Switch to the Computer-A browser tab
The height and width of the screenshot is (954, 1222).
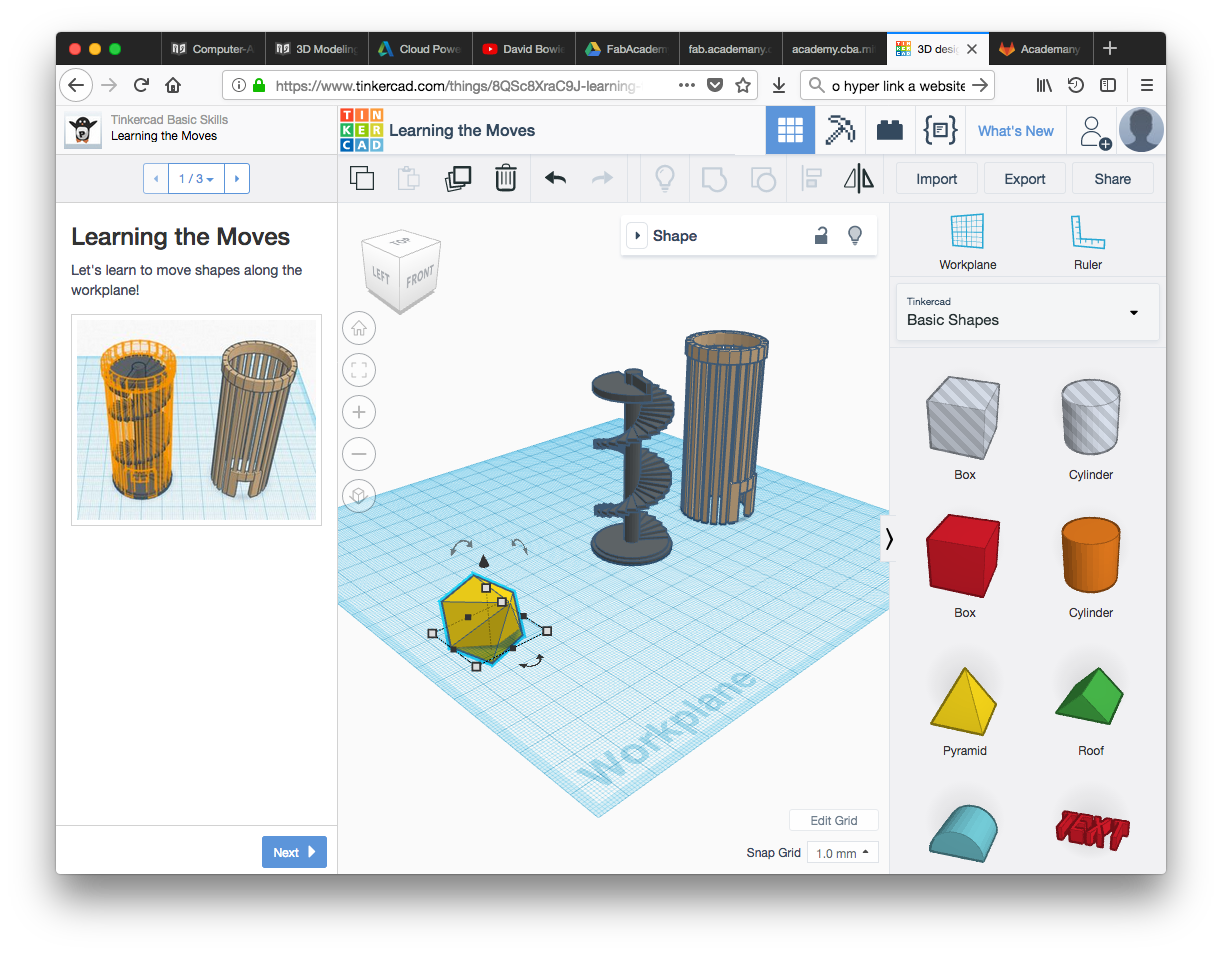tap(213, 48)
